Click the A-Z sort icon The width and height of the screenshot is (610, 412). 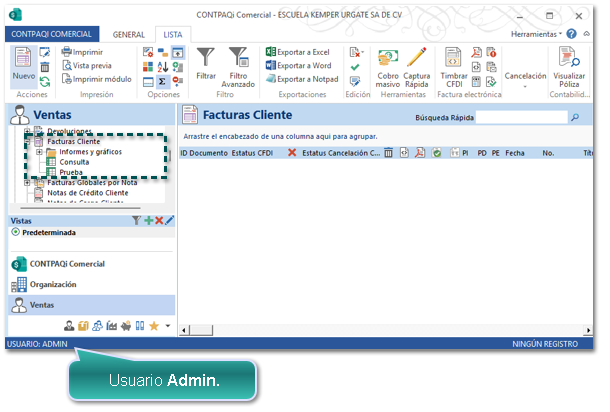pos(162,67)
